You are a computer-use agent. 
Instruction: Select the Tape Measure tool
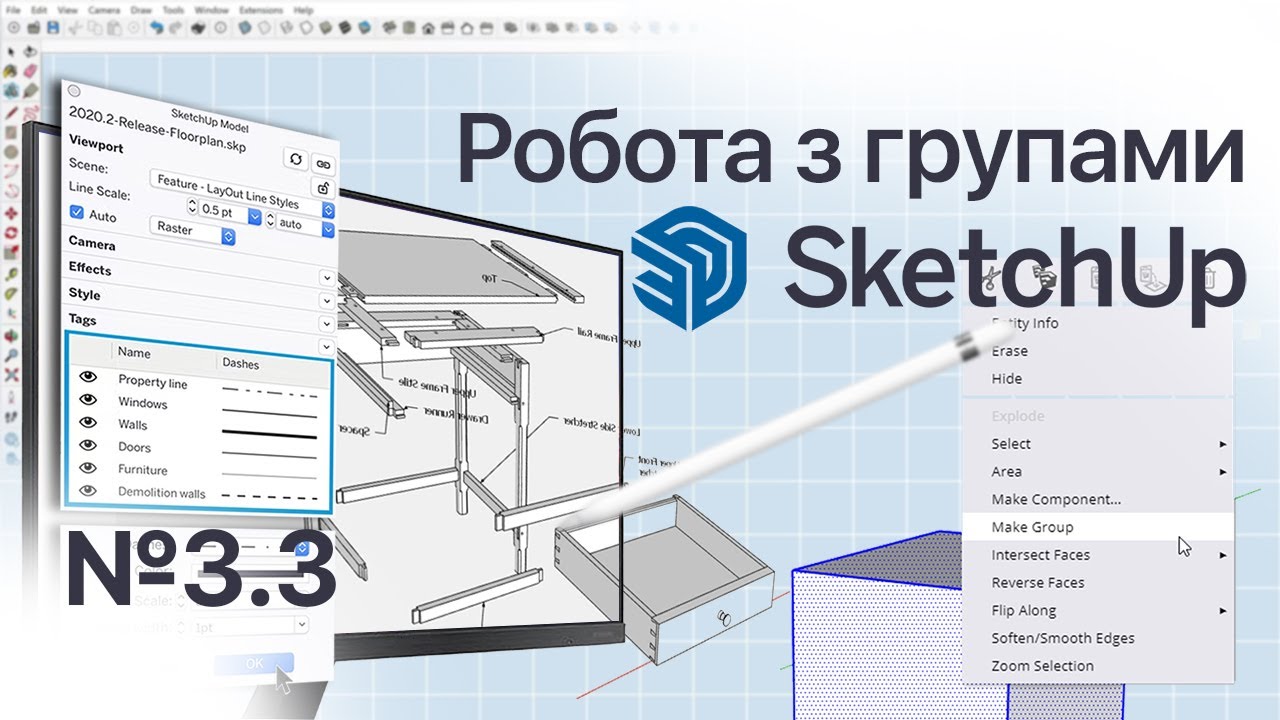[x=11, y=274]
